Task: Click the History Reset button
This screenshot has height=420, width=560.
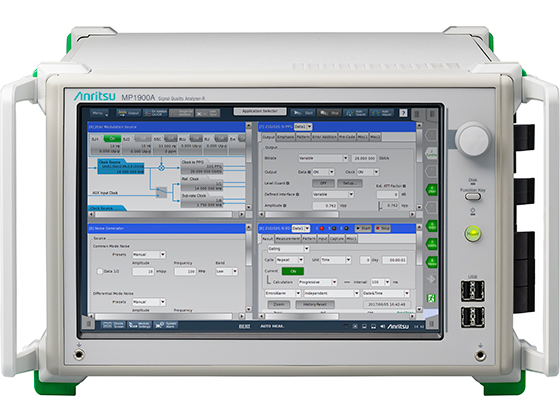Action: (x=315, y=304)
